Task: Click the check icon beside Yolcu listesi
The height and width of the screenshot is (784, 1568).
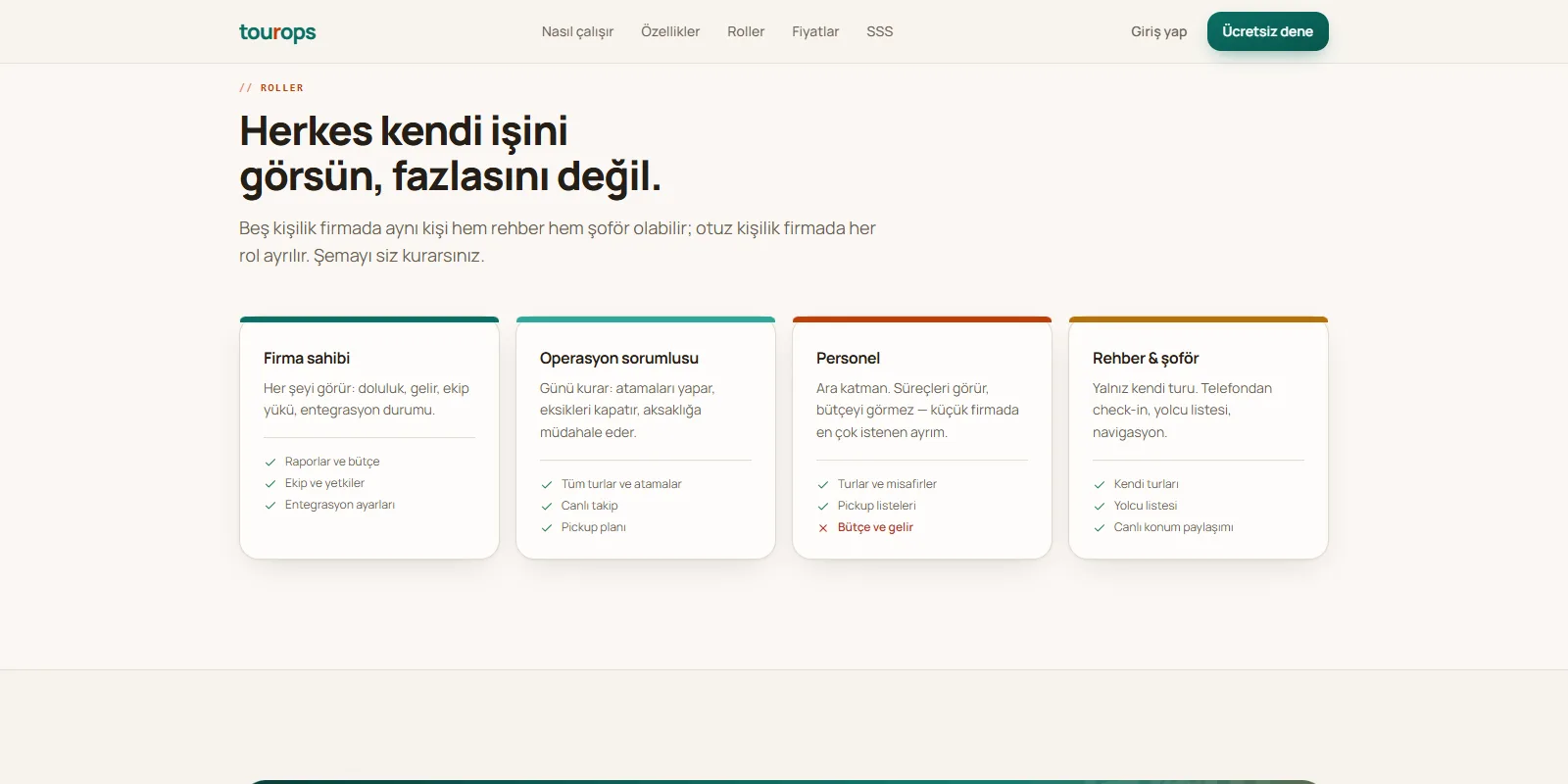Action: click(1100, 506)
